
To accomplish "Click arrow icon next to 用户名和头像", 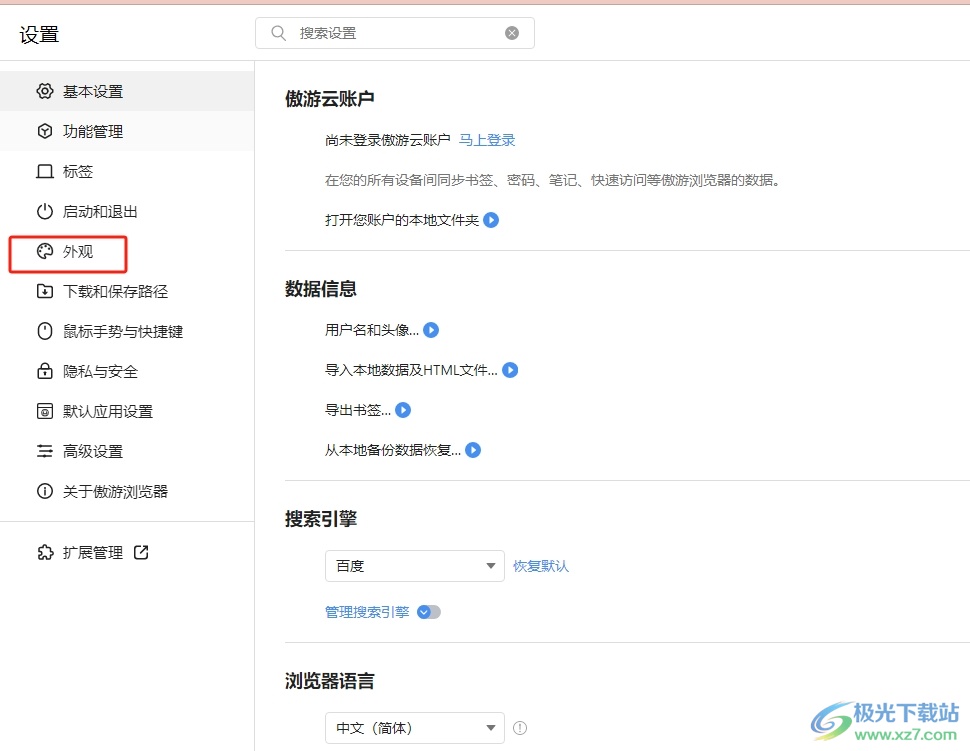I will click(x=431, y=330).
